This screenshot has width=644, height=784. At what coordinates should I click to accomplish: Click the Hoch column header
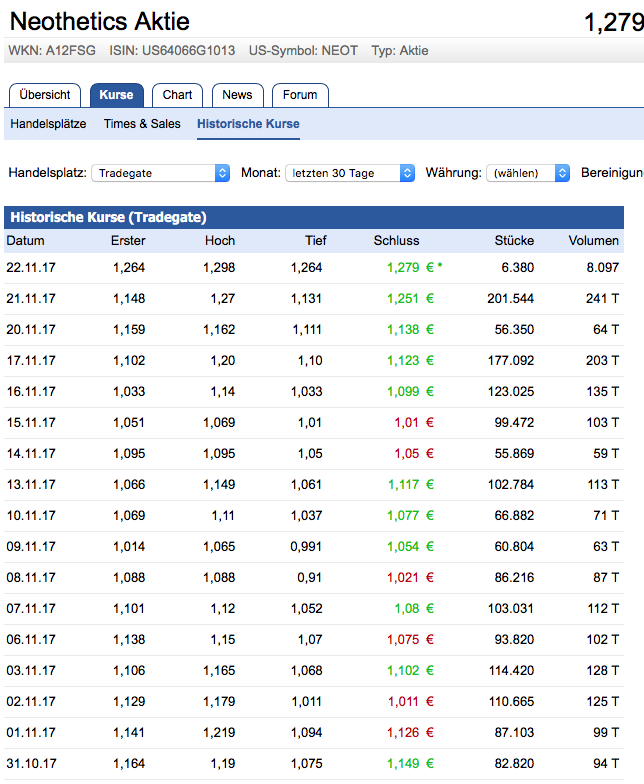pos(220,241)
